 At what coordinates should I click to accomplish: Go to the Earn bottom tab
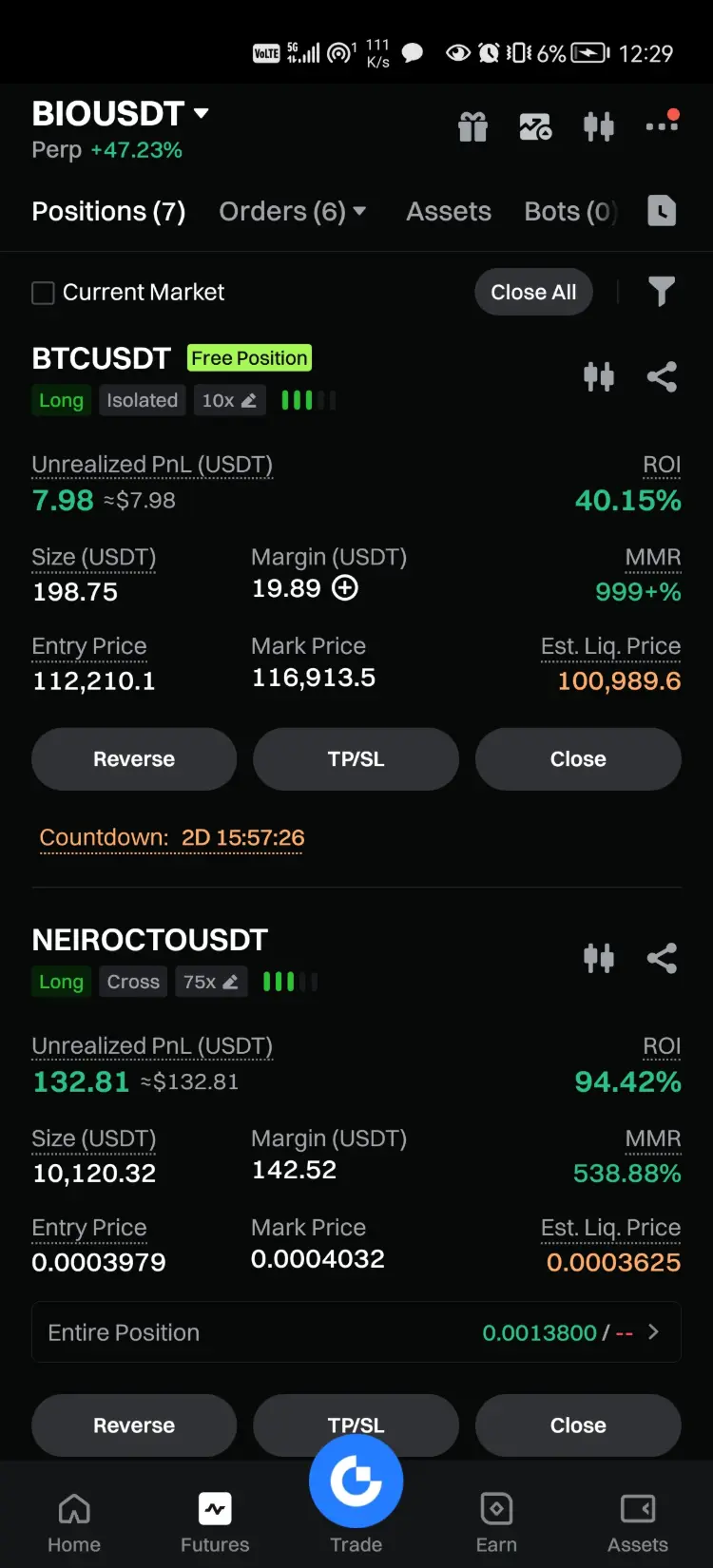[496, 1522]
